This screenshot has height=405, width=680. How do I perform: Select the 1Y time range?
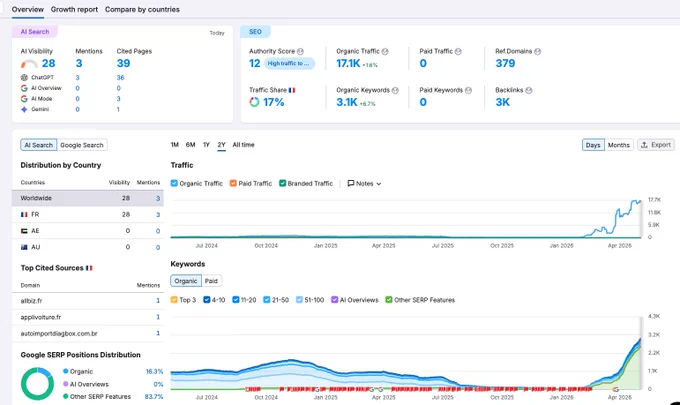tap(206, 145)
